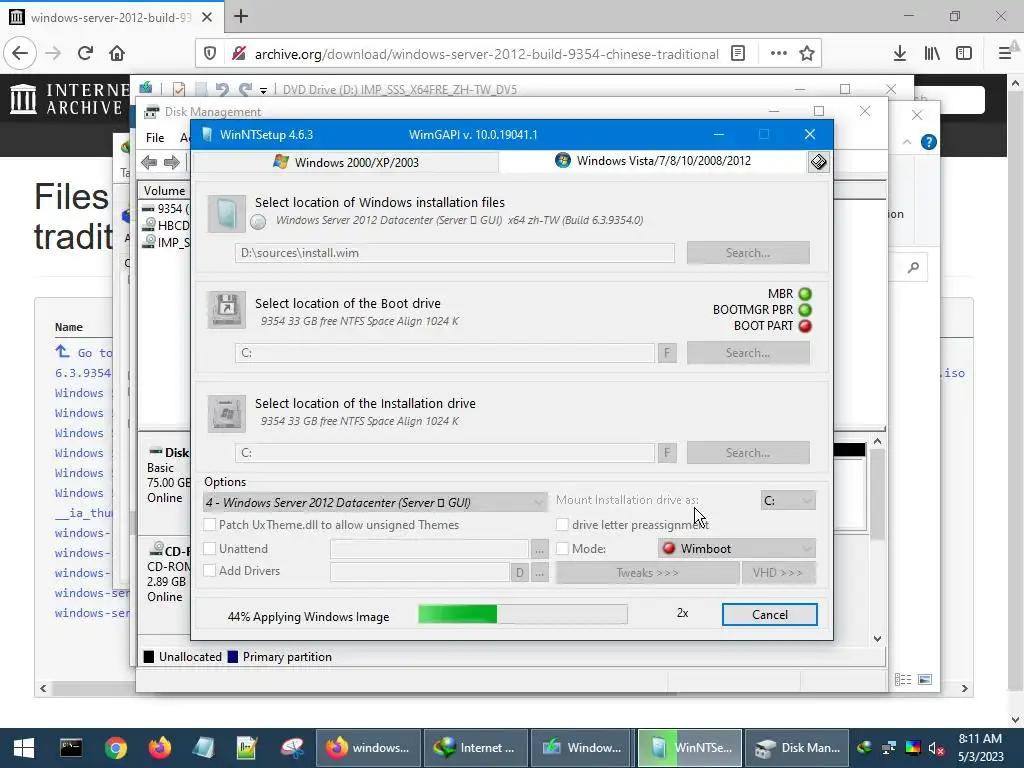Screen dimensions: 1024x768
Task: Click Primary partition blue legend swatch
Action: (x=232, y=657)
